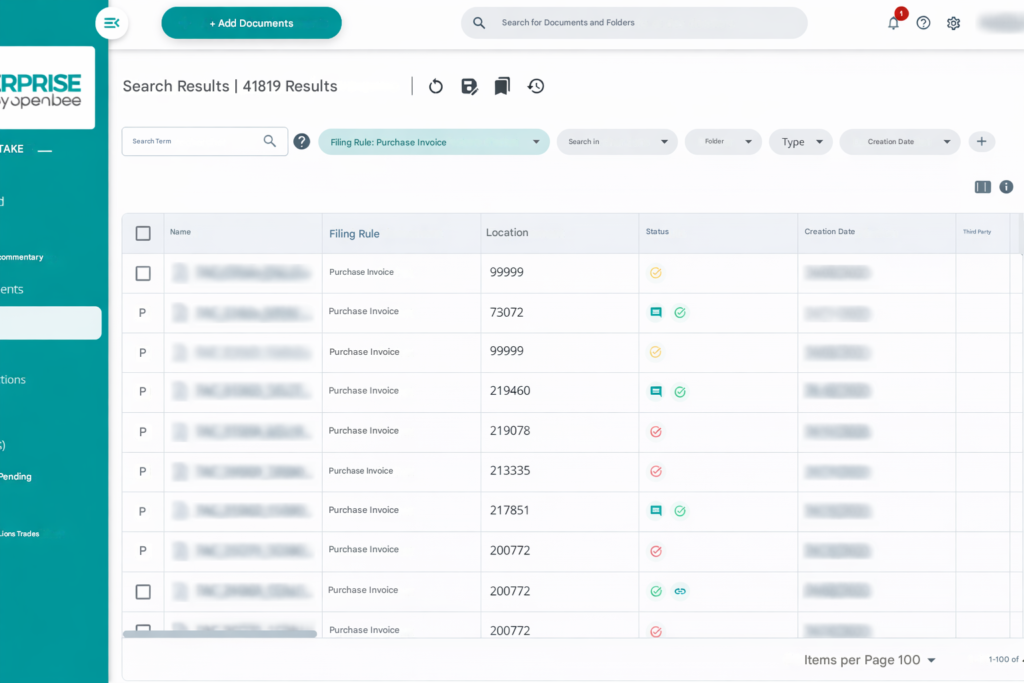Image resolution: width=1024 pixels, height=683 pixels.
Task: Open the settings gear icon
Action: pyautogui.click(x=953, y=23)
